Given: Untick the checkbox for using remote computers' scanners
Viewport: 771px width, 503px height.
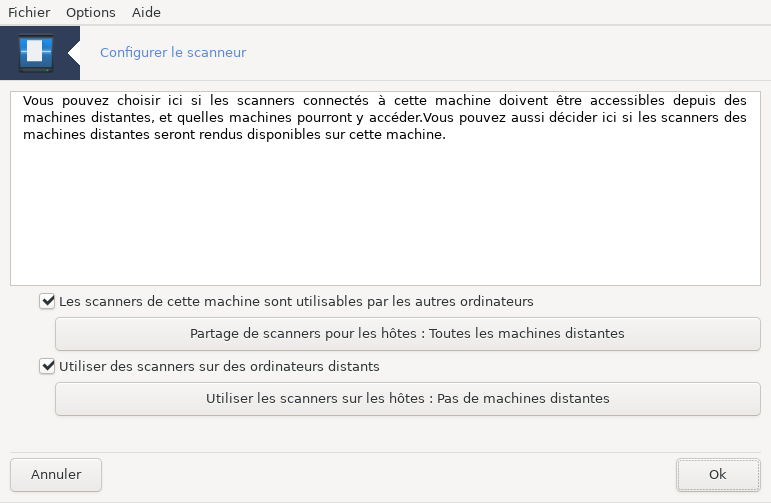Looking at the screenshot, I should pyautogui.click(x=47, y=366).
